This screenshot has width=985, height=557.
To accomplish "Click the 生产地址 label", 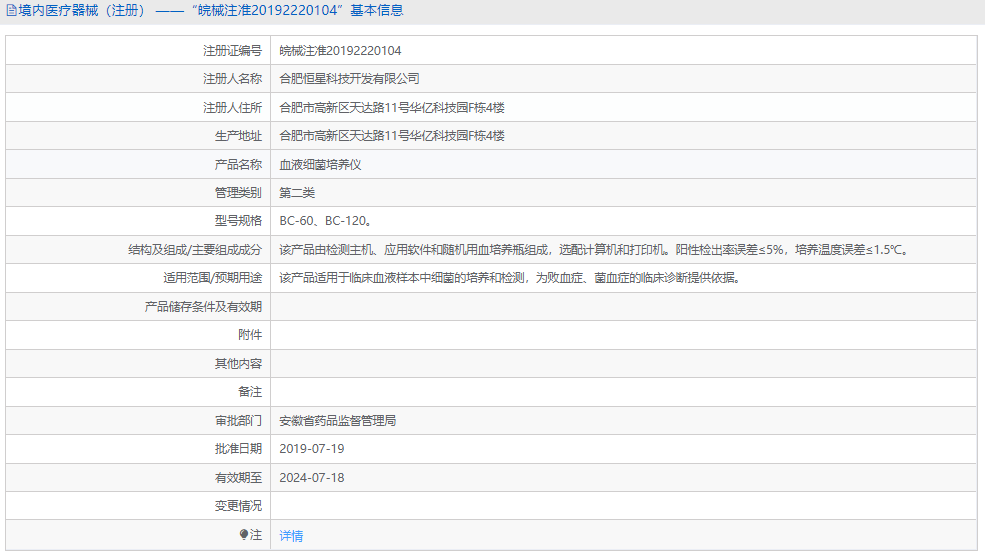I will point(238,136).
